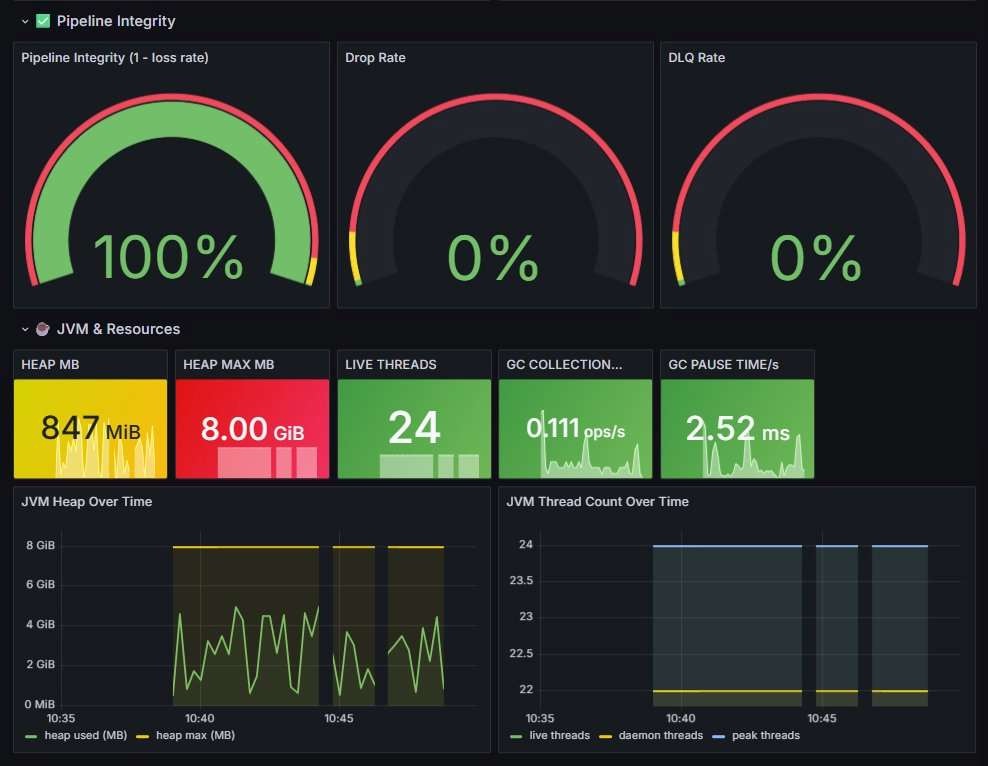The image size is (988, 766).
Task: Click the 8.00 GiB heap max value
Action: (252, 428)
